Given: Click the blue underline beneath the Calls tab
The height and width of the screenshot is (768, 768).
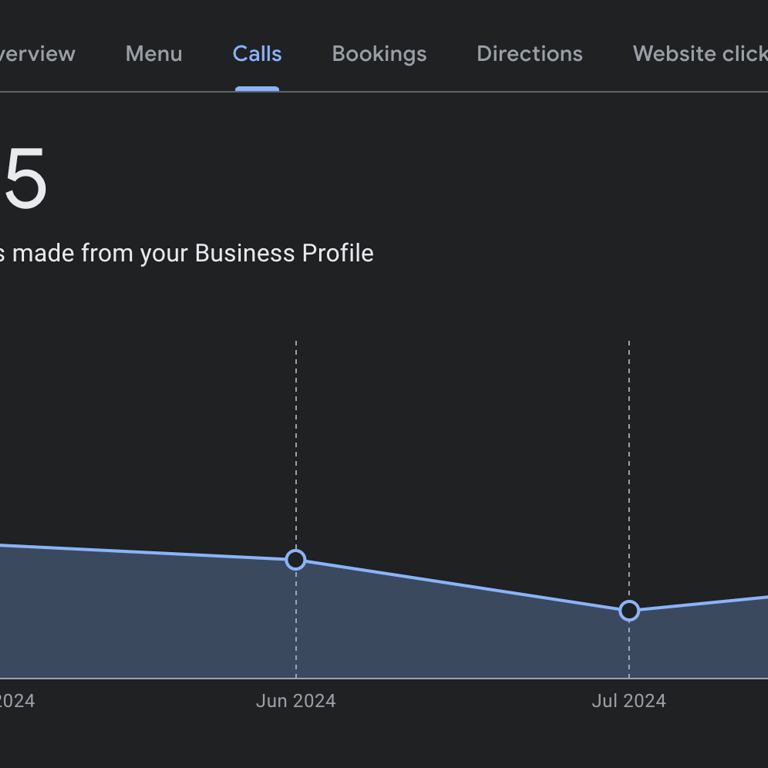Looking at the screenshot, I should click(257, 89).
